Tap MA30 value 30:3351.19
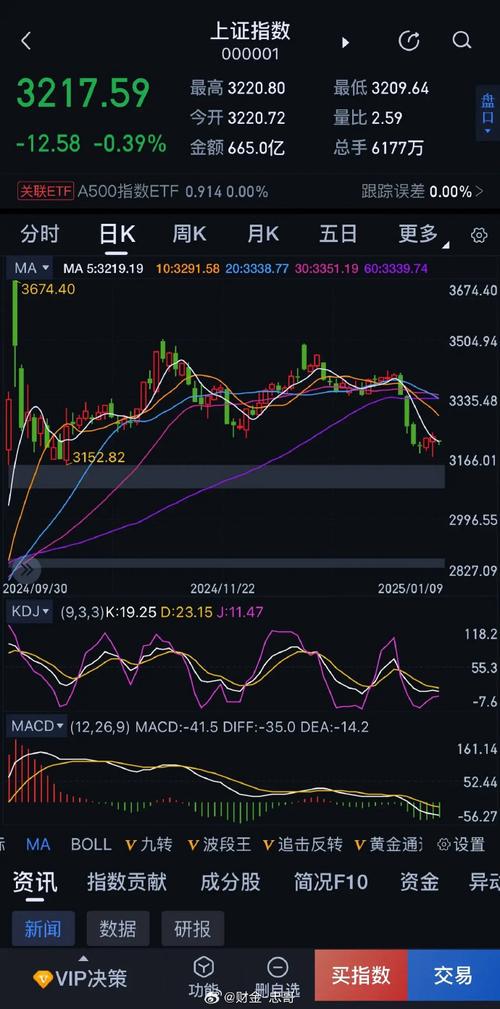The height and width of the screenshot is (1009, 500). tap(326, 268)
